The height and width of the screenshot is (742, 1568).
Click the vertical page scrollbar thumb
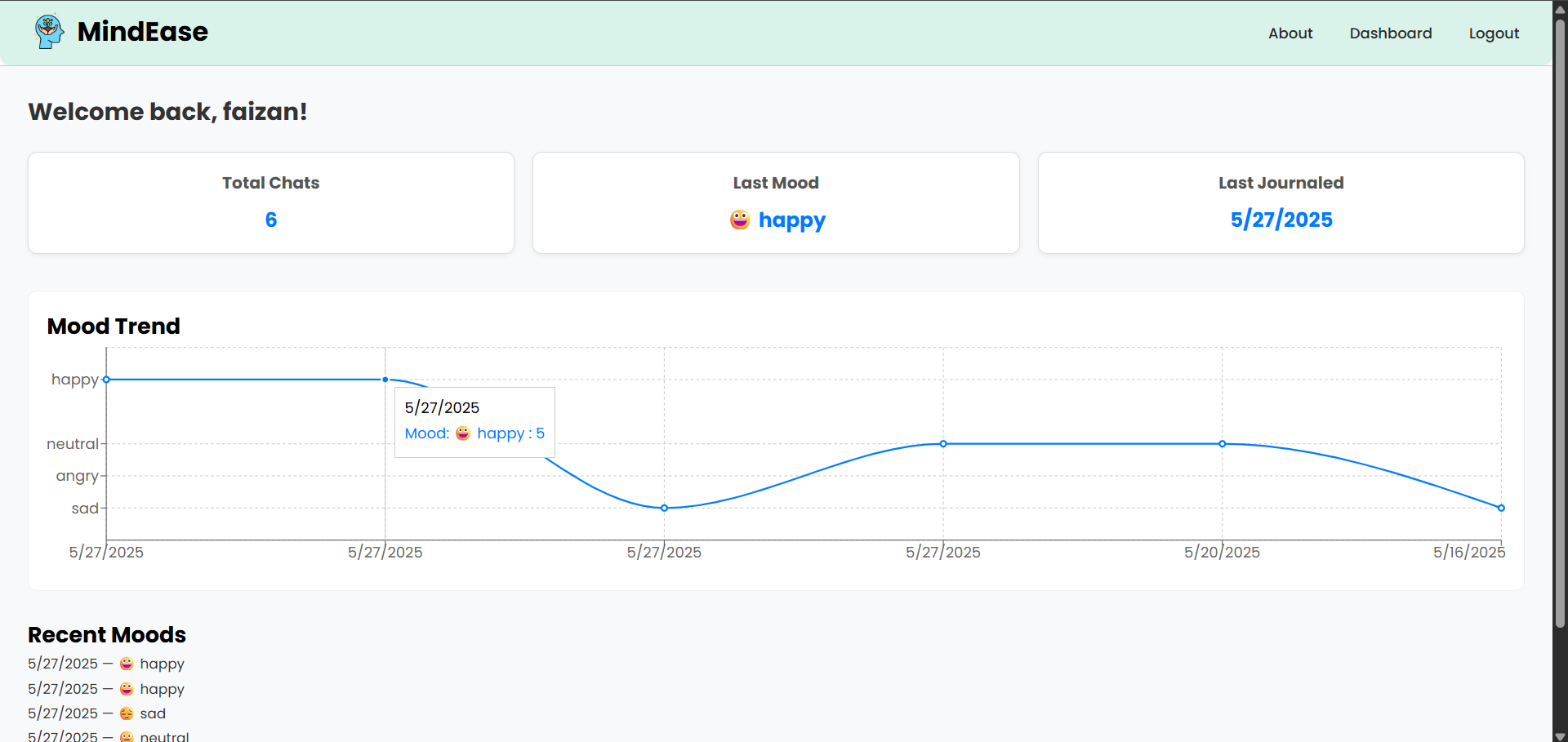pyautogui.click(x=1560, y=327)
